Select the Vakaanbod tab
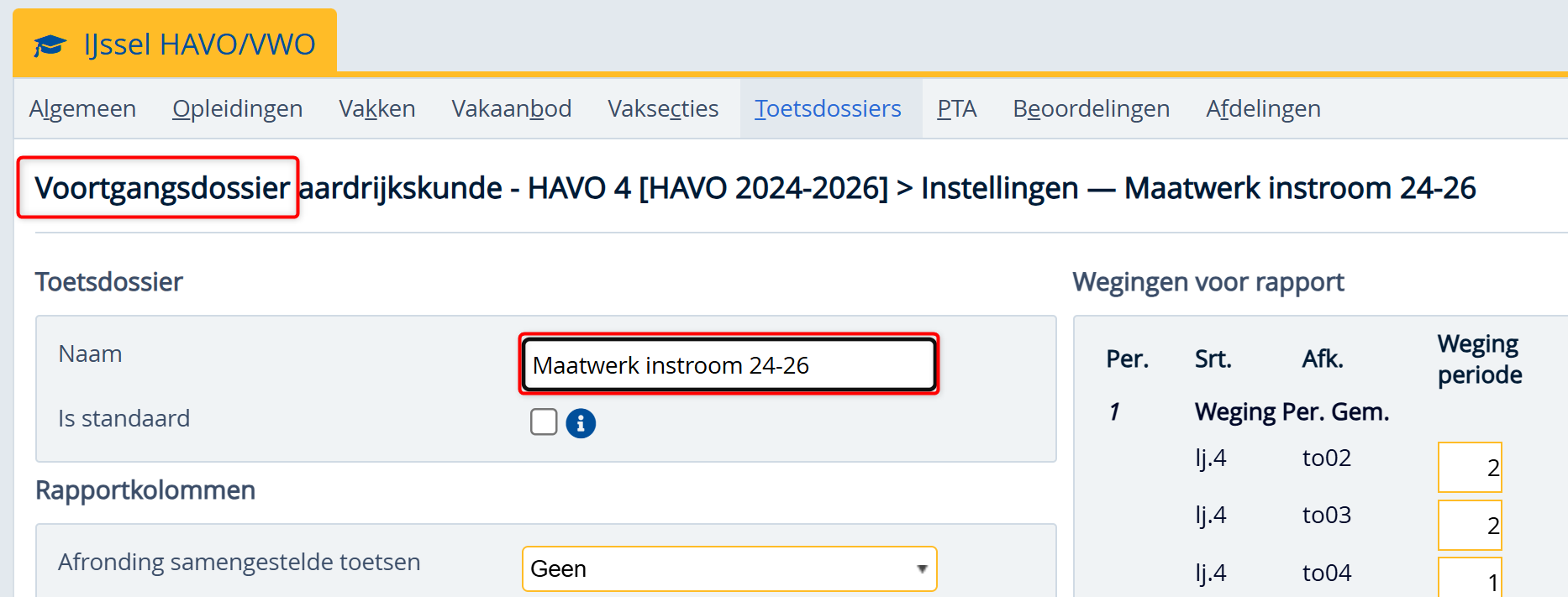The height and width of the screenshot is (597, 1568). click(x=511, y=109)
